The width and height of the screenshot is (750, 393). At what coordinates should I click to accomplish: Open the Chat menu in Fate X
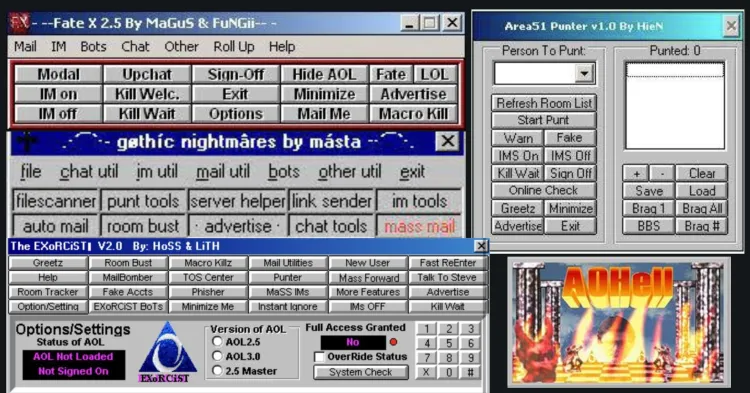[x=135, y=46]
